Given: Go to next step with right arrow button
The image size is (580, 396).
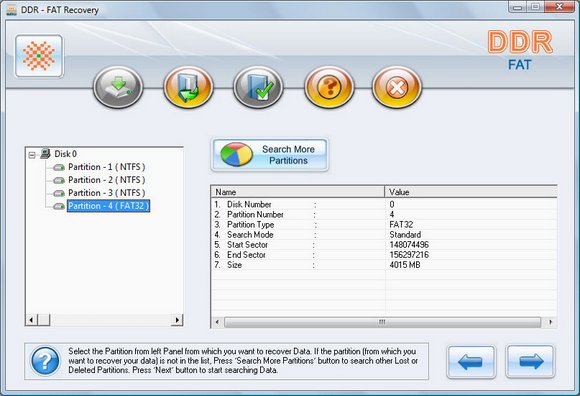Looking at the screenshot, I should click(x=530, y=362).
